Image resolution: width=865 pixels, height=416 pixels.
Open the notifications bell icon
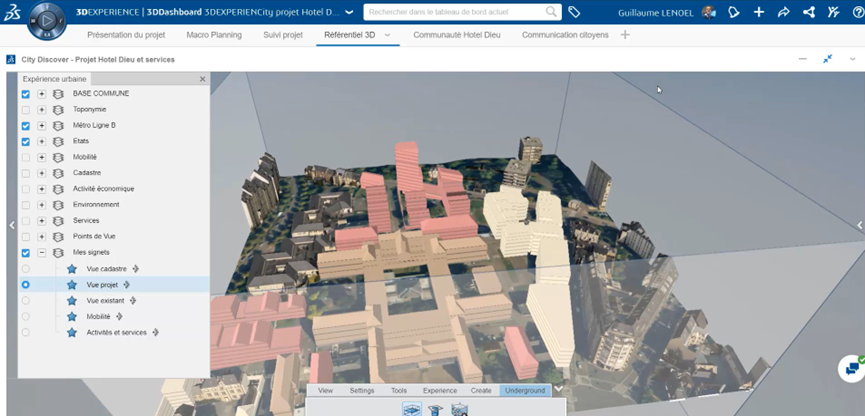[733, 12]
